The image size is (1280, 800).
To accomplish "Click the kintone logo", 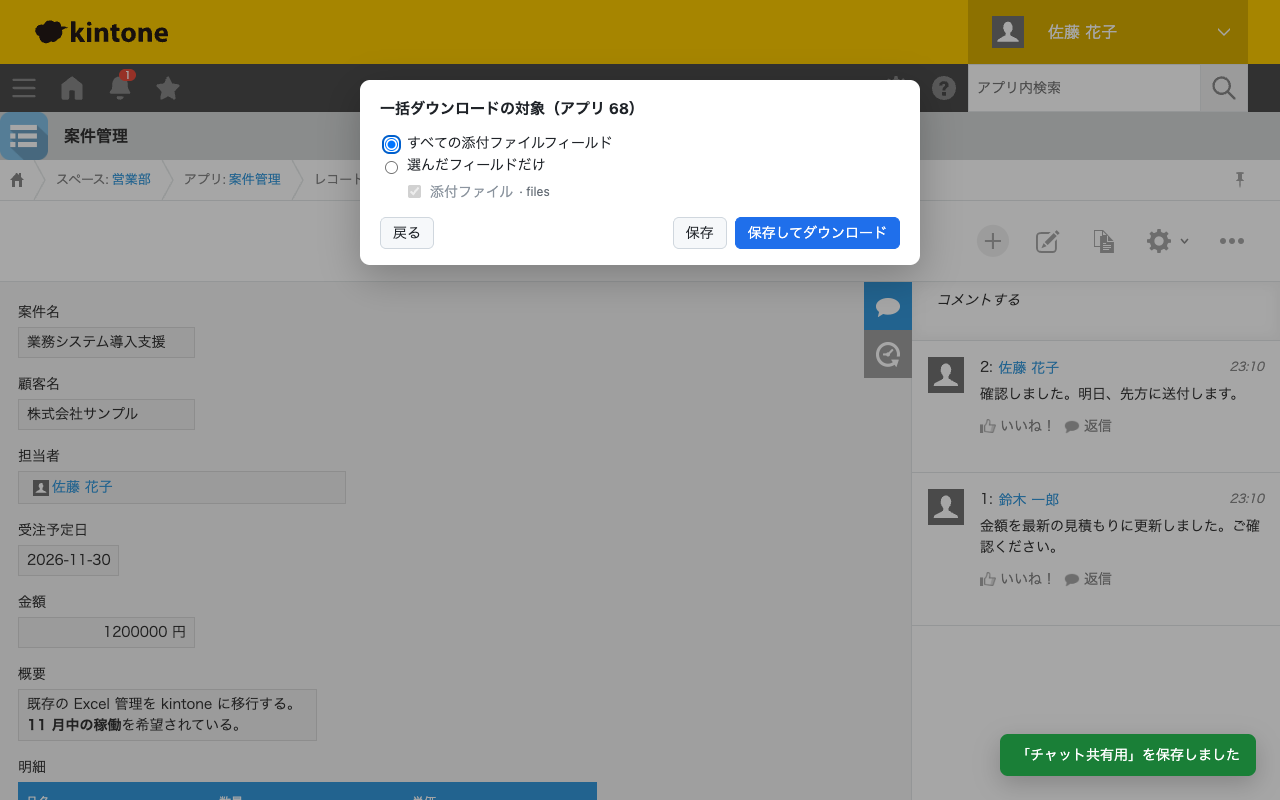I will (101, 32).
